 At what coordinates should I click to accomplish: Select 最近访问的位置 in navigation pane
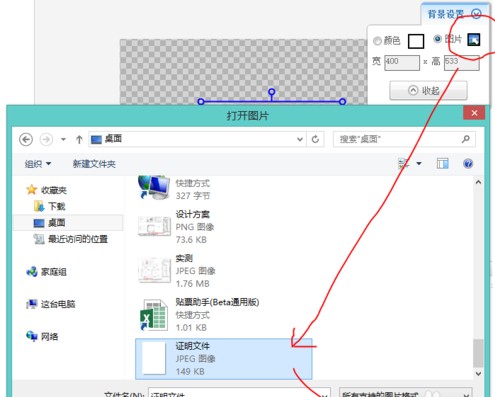71,239
